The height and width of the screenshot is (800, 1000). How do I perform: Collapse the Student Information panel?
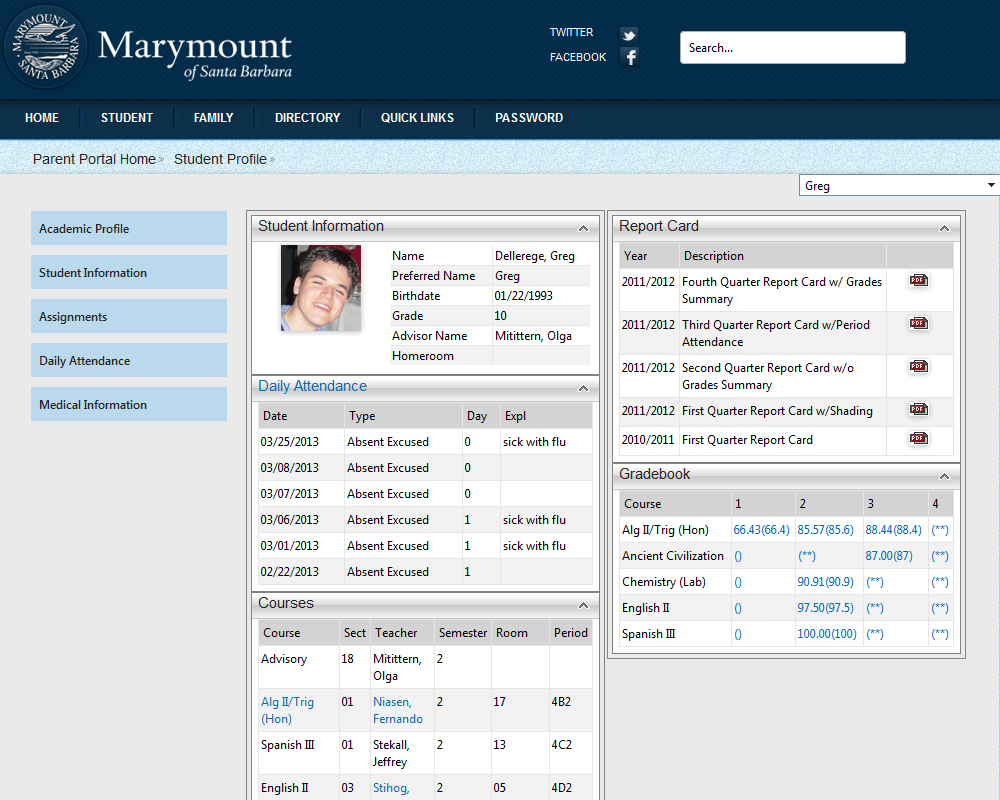(x=583, y=226)
